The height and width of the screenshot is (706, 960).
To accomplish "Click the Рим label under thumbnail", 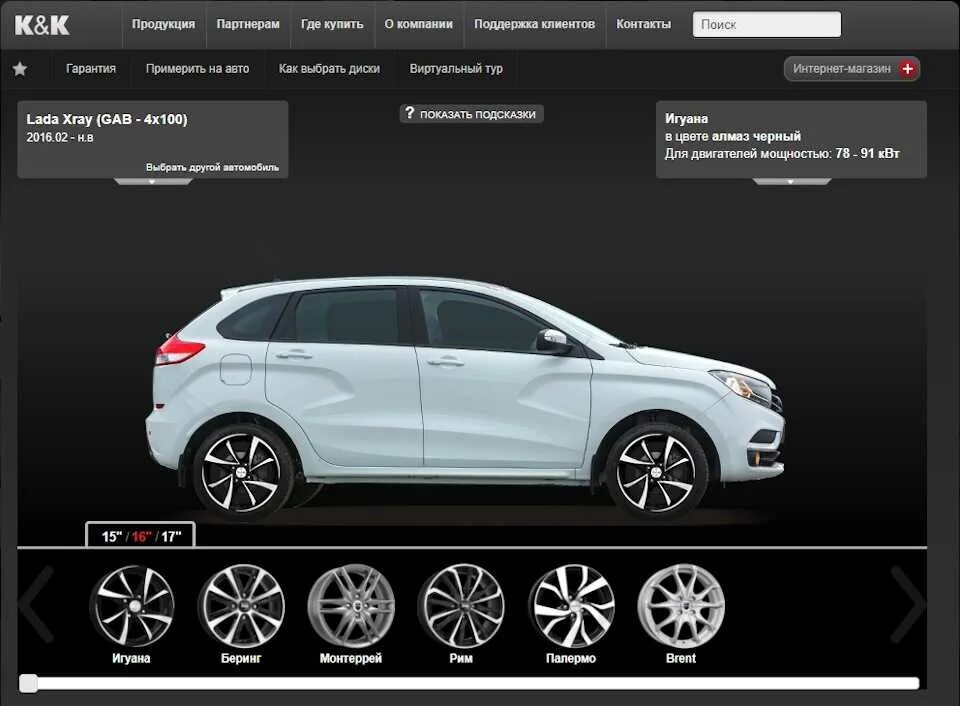I will coord(461,658).
